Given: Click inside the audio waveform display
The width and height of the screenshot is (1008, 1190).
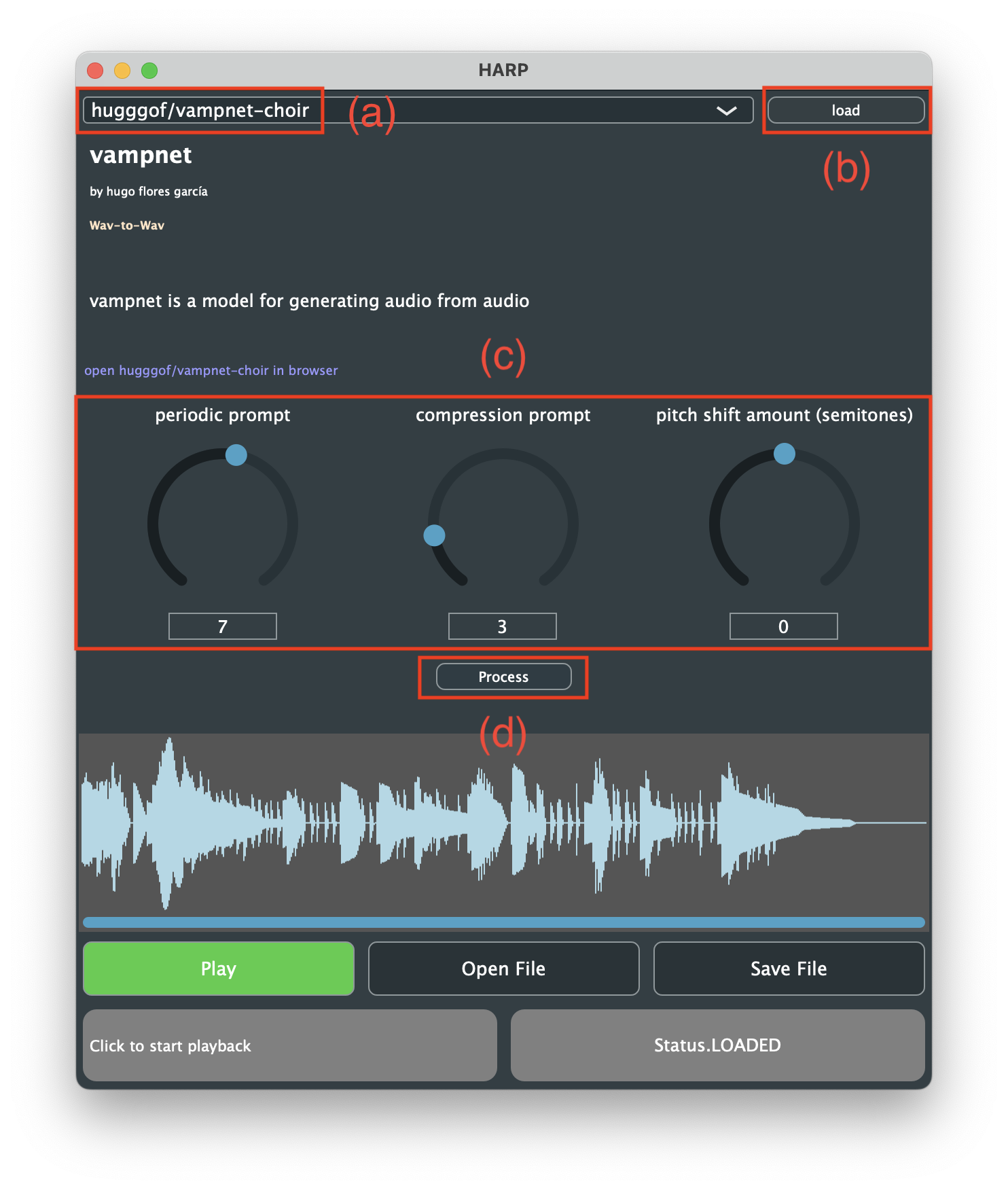Looking at the screenshot, I should pos(503,823).
